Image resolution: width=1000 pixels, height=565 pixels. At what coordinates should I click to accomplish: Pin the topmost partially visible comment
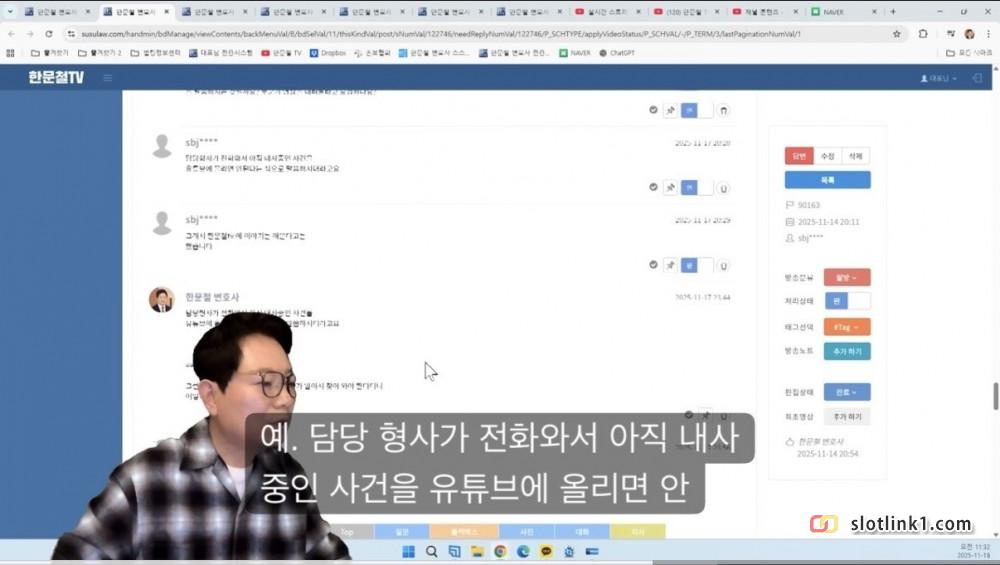click(670, 110)
